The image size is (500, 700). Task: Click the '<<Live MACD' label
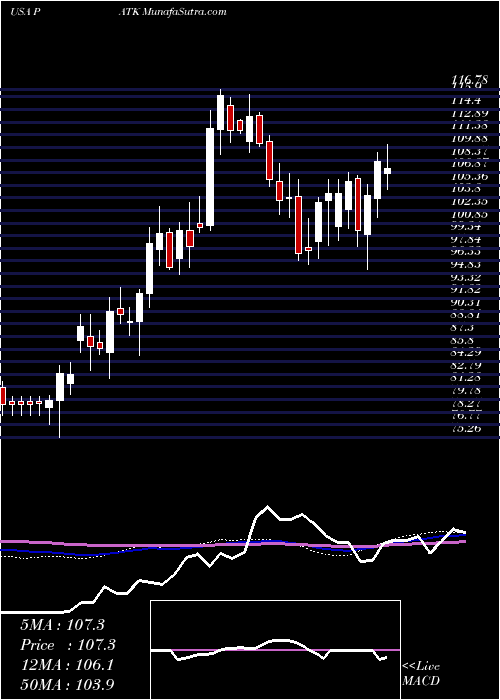(421, 674)
